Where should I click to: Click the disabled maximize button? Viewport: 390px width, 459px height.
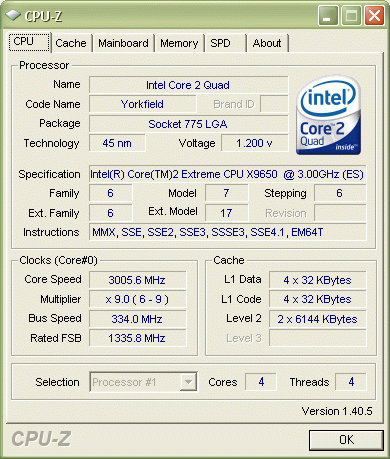click(351, 16)
